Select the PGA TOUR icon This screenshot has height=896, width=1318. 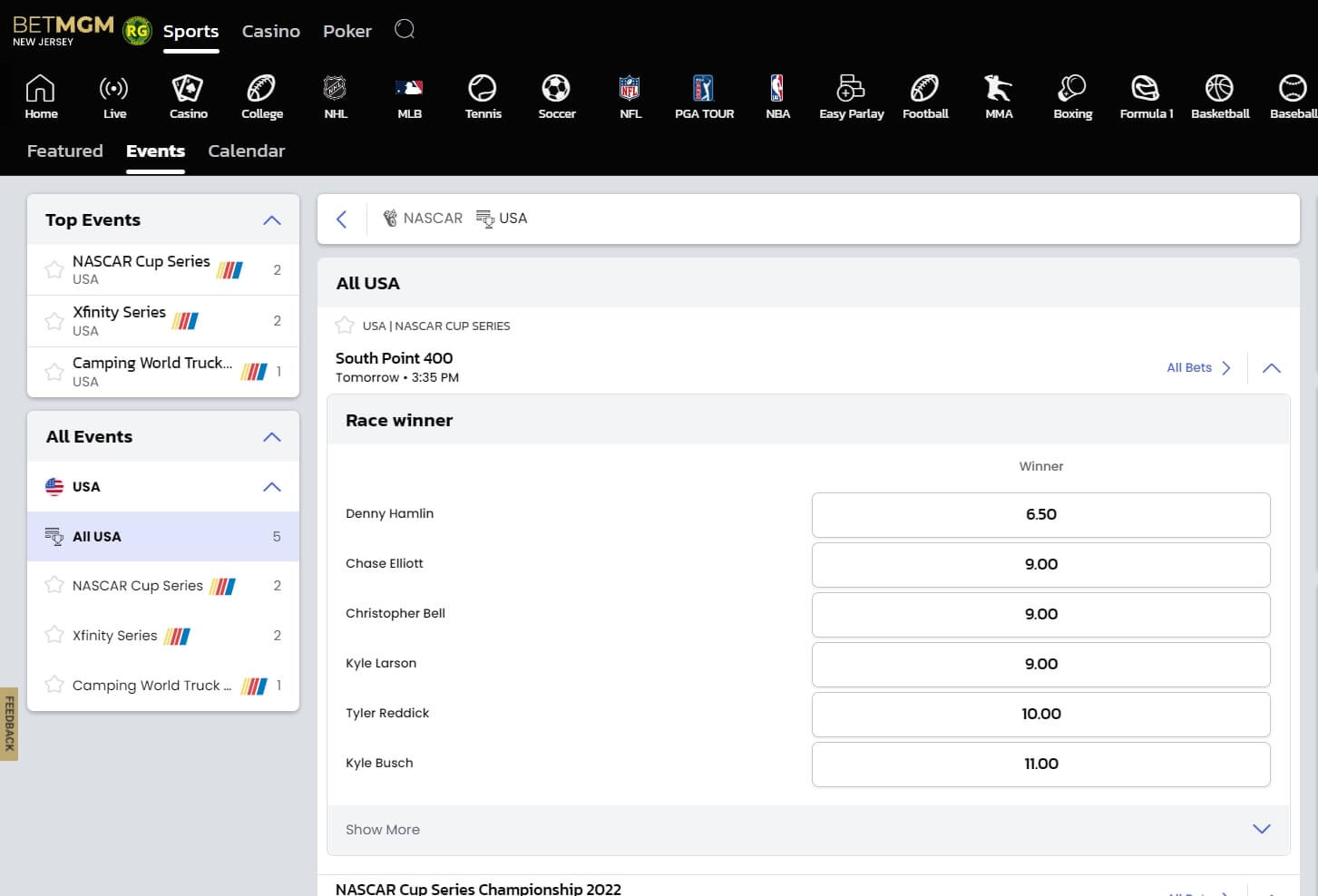704,96
